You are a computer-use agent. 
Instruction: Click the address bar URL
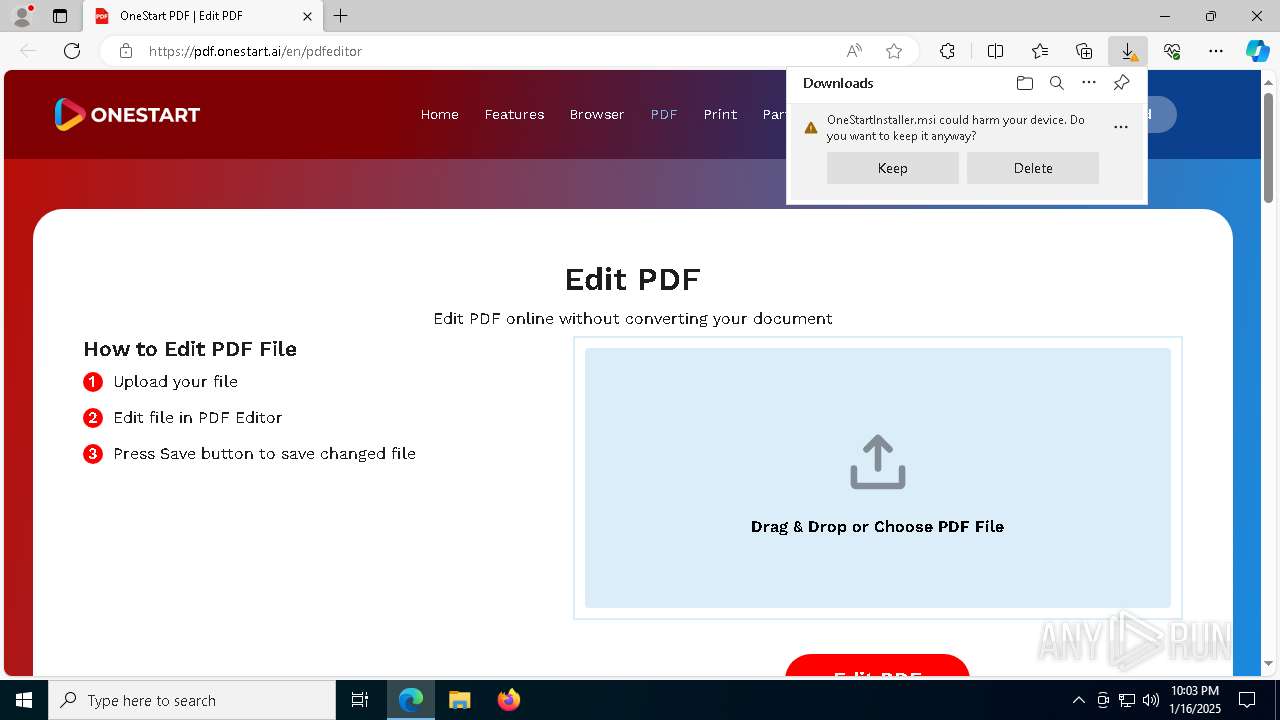point(255,51)
